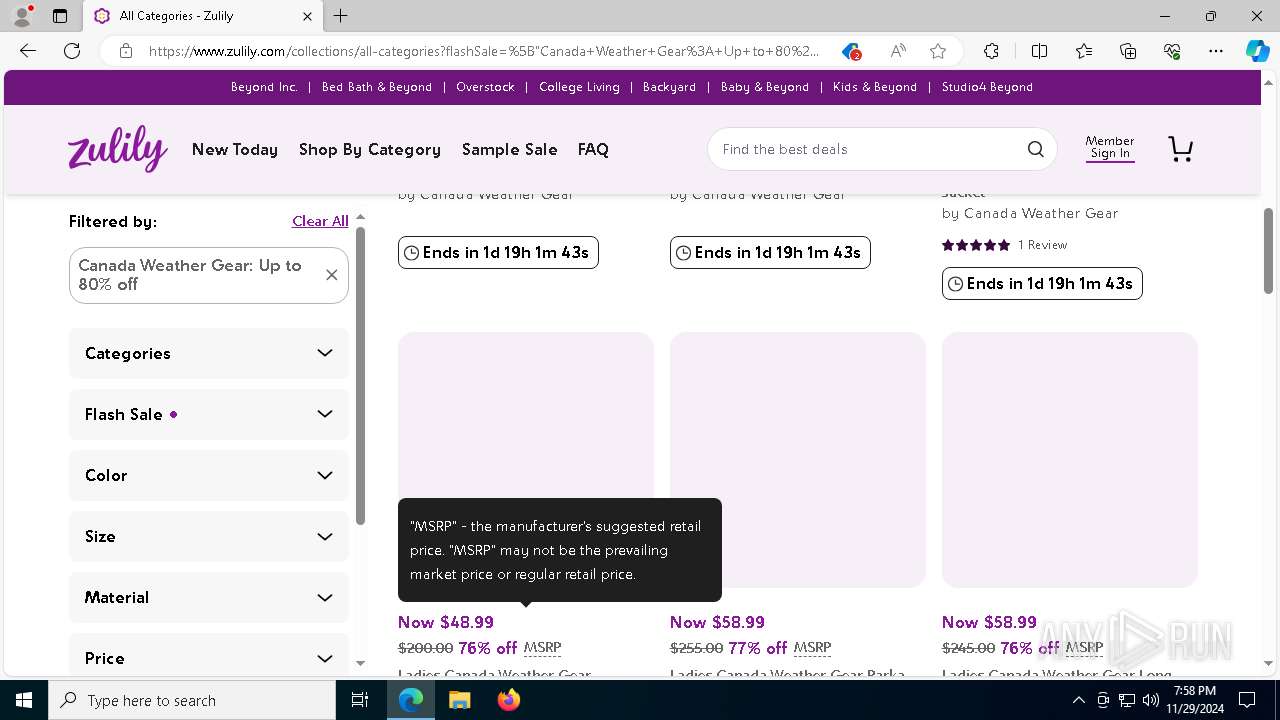Open browser Extensions puzzle icon
The width and height of the screenshot is (1280, 720).
[x=991, y=51]
